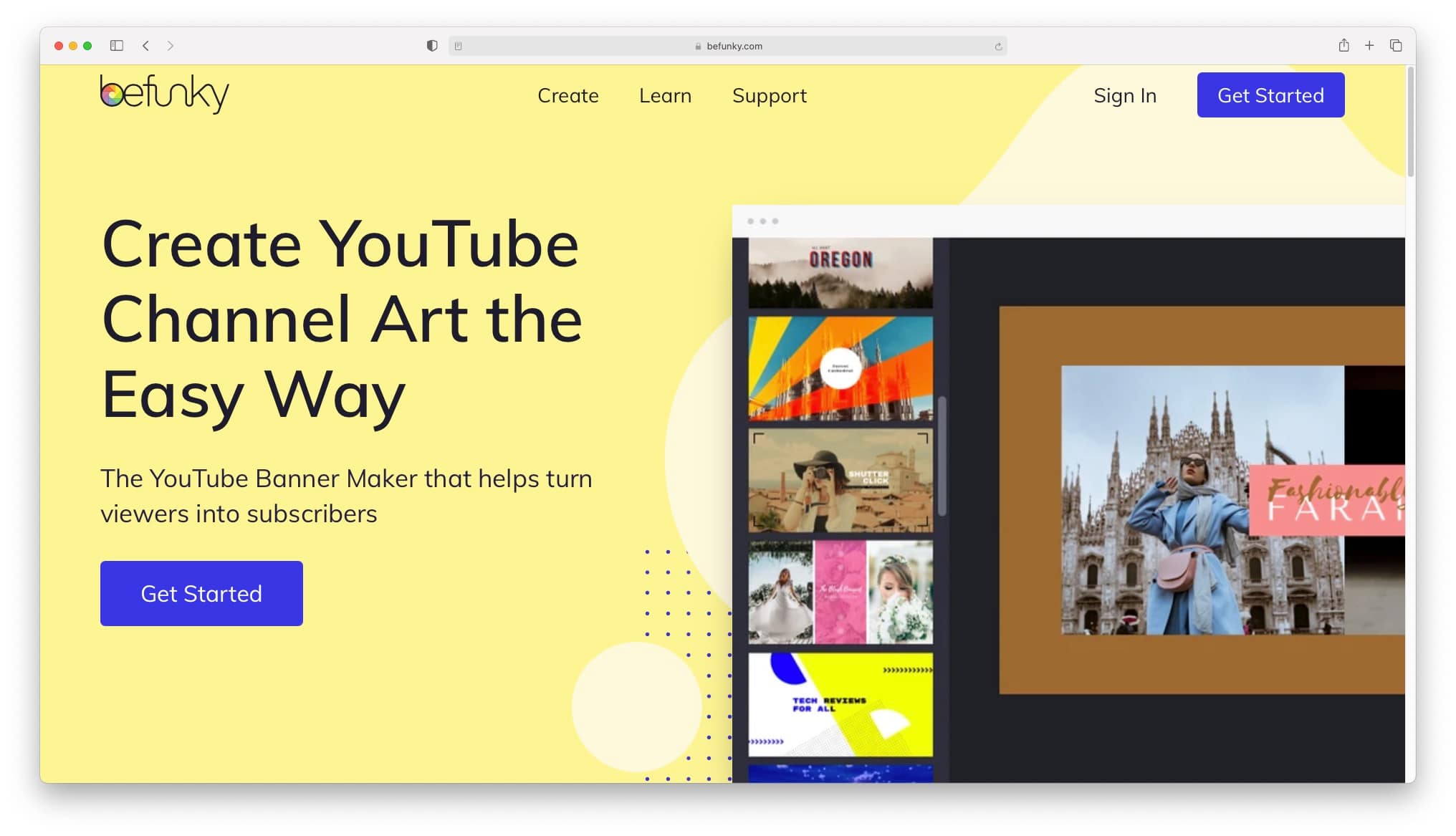
Task: Reload the page with refresh icon
Action: pyautogui.click(x=998, y=47)
